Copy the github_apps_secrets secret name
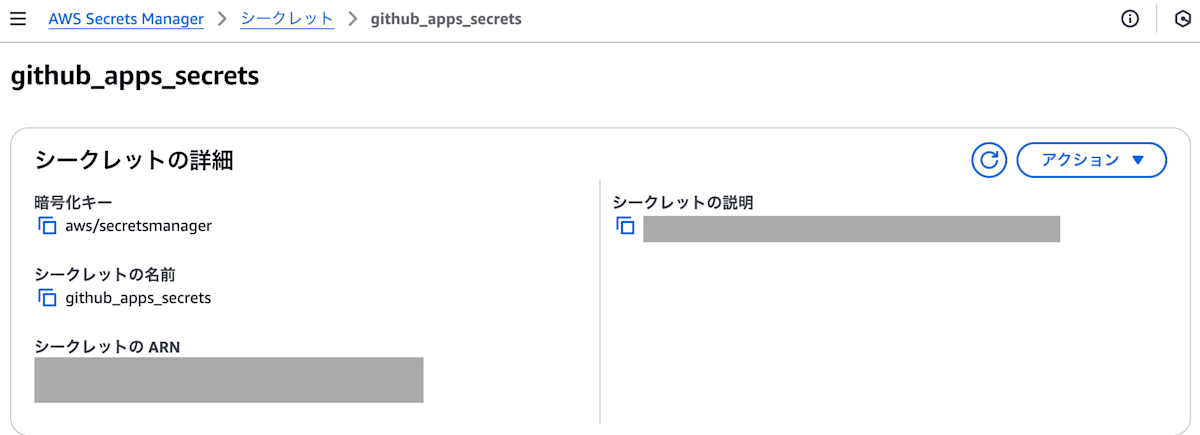 point(47,298)
